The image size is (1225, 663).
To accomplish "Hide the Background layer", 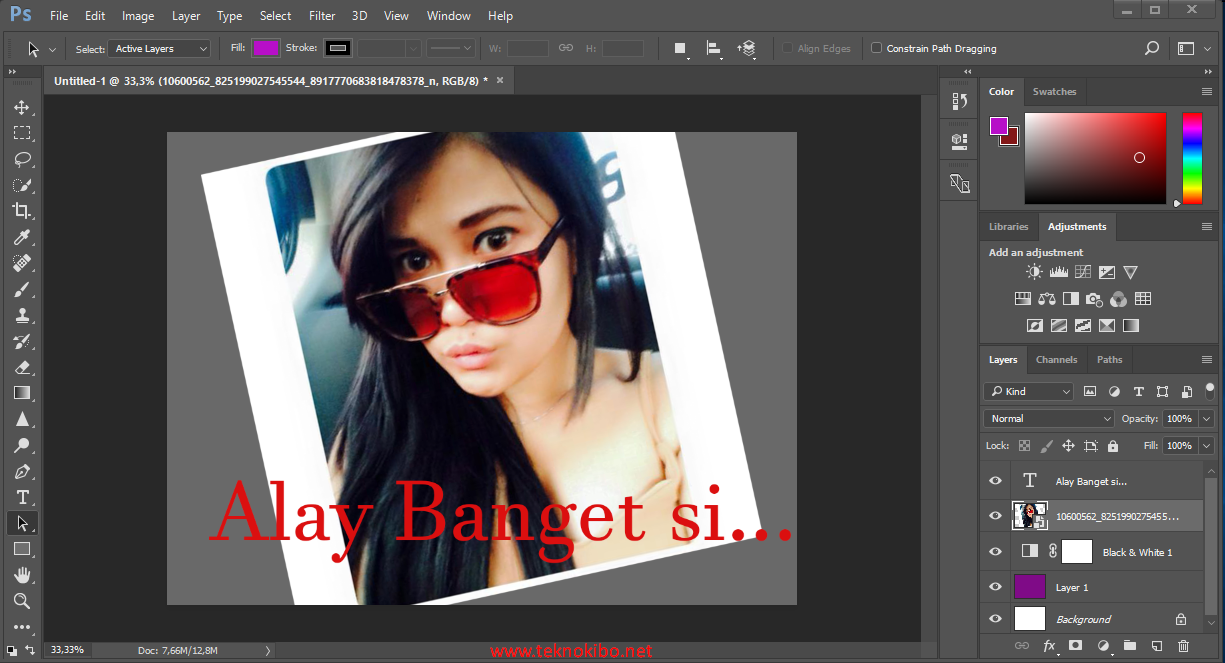I will pos(995,619).
